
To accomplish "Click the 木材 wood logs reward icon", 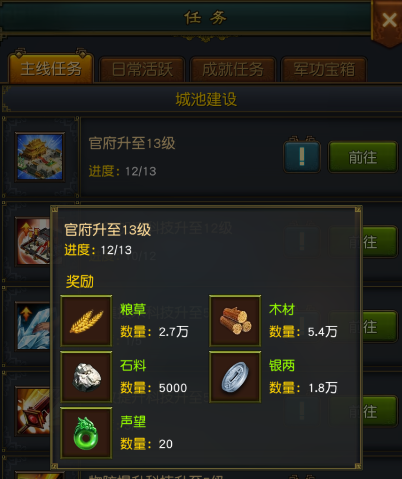I will tap(235, 321).
